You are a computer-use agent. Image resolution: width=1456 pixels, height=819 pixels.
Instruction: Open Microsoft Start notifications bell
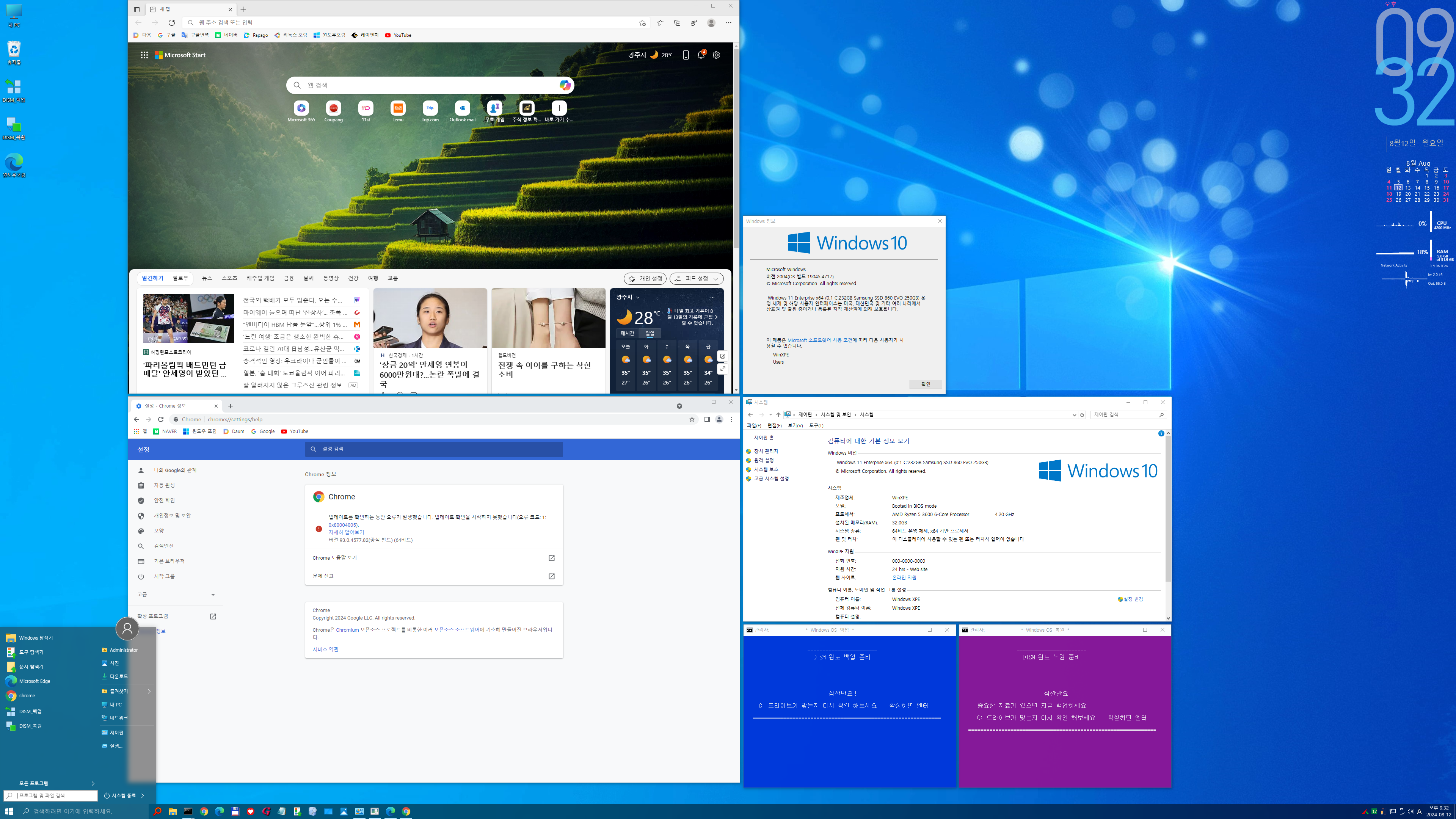701,55
